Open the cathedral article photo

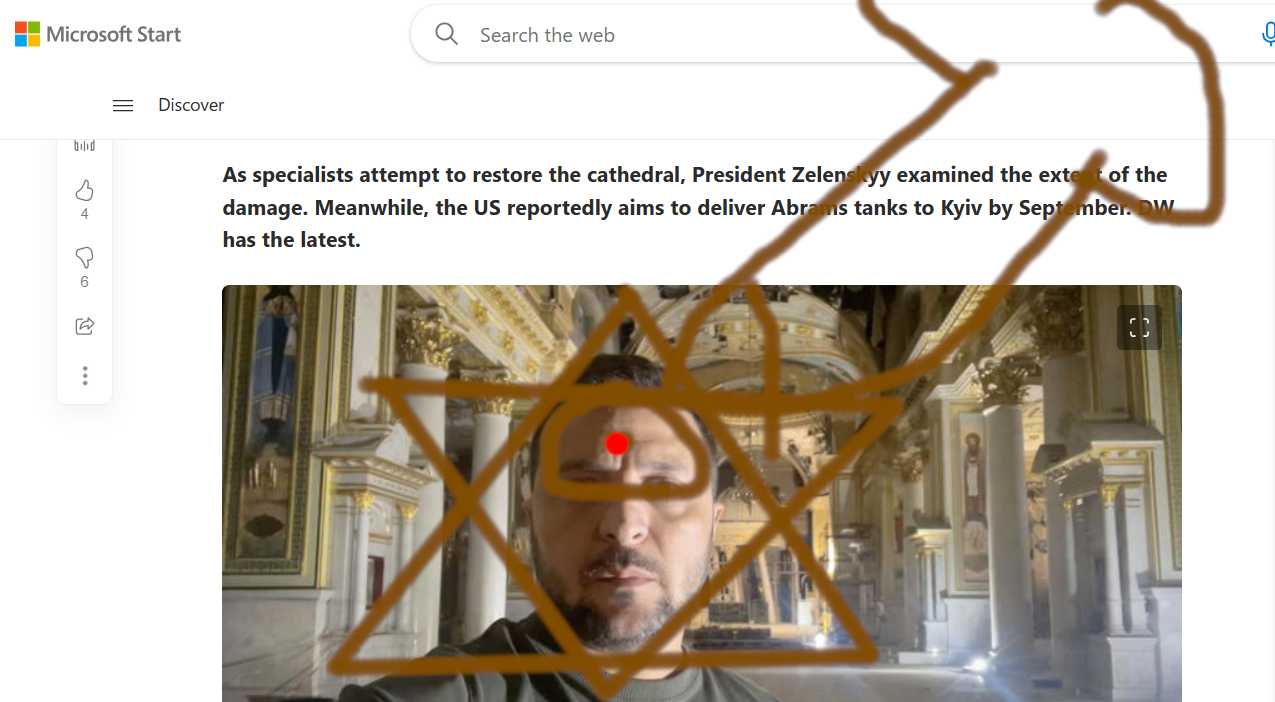click(x=702, y=494)
